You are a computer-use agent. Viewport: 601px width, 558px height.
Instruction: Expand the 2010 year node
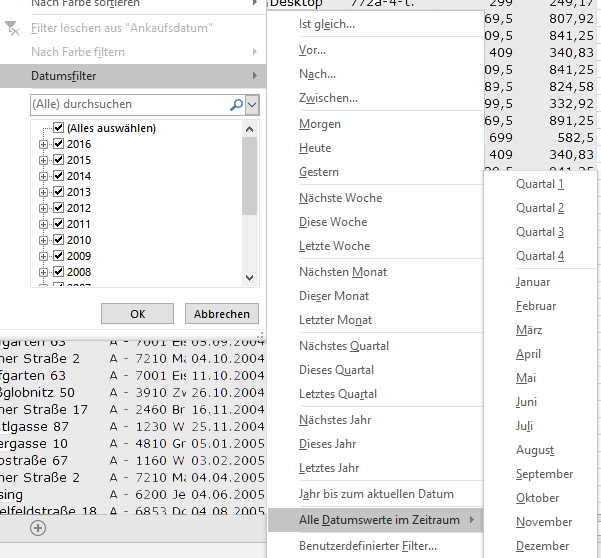click(x=43, y=240)
